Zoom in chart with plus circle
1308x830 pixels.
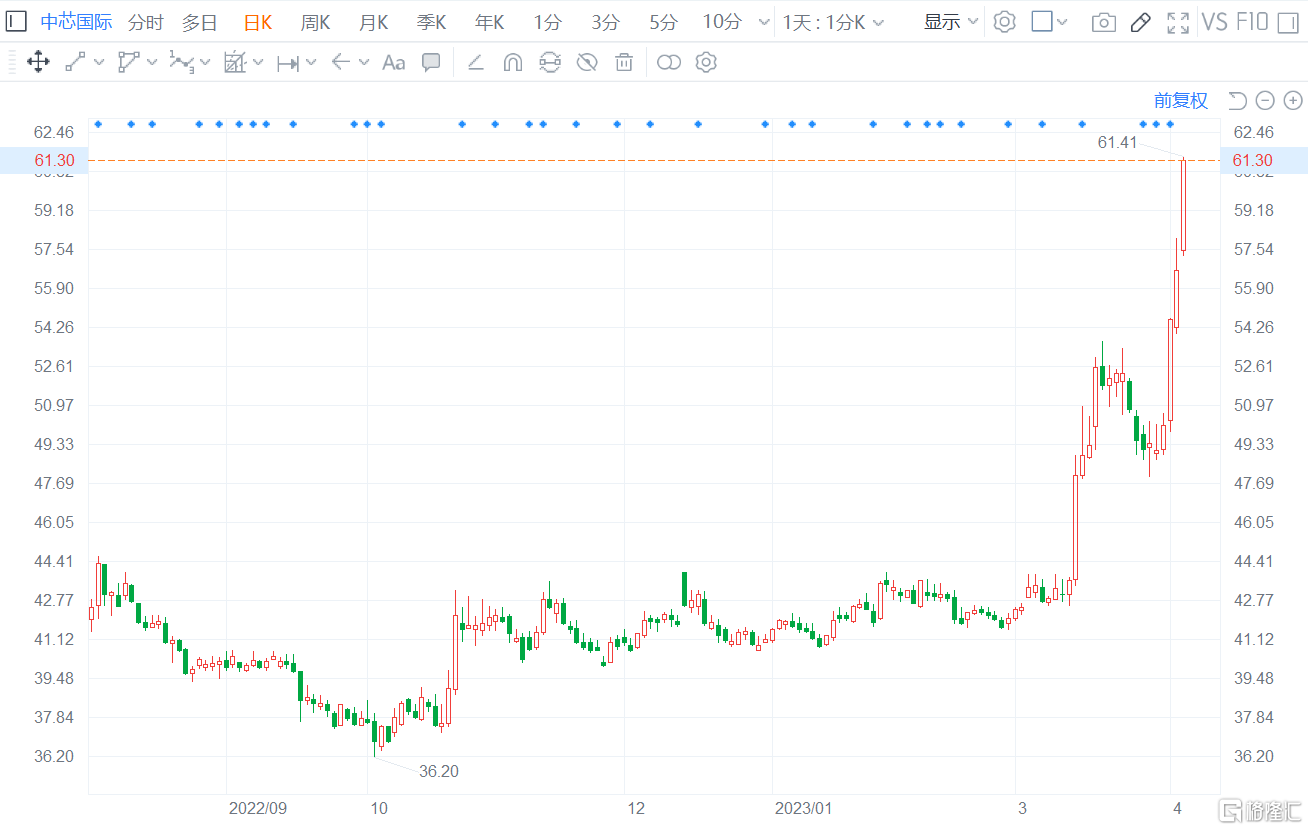tap(1293, 100)
